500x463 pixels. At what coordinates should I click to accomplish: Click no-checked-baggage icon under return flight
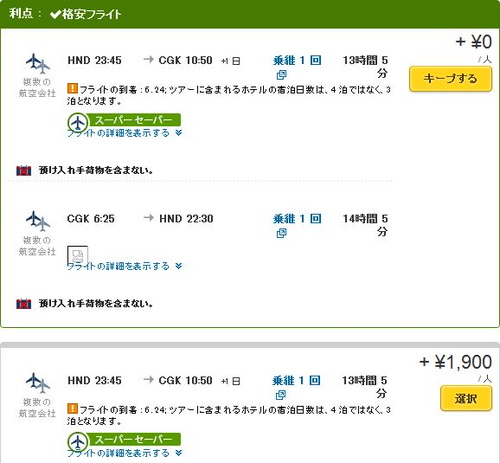point(24,304)
